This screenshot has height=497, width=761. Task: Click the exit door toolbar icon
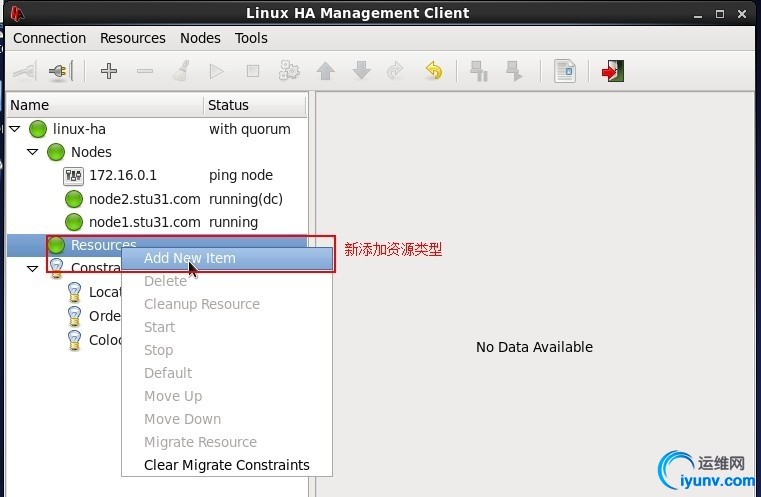pyautogui.click(x=612, y=71)
